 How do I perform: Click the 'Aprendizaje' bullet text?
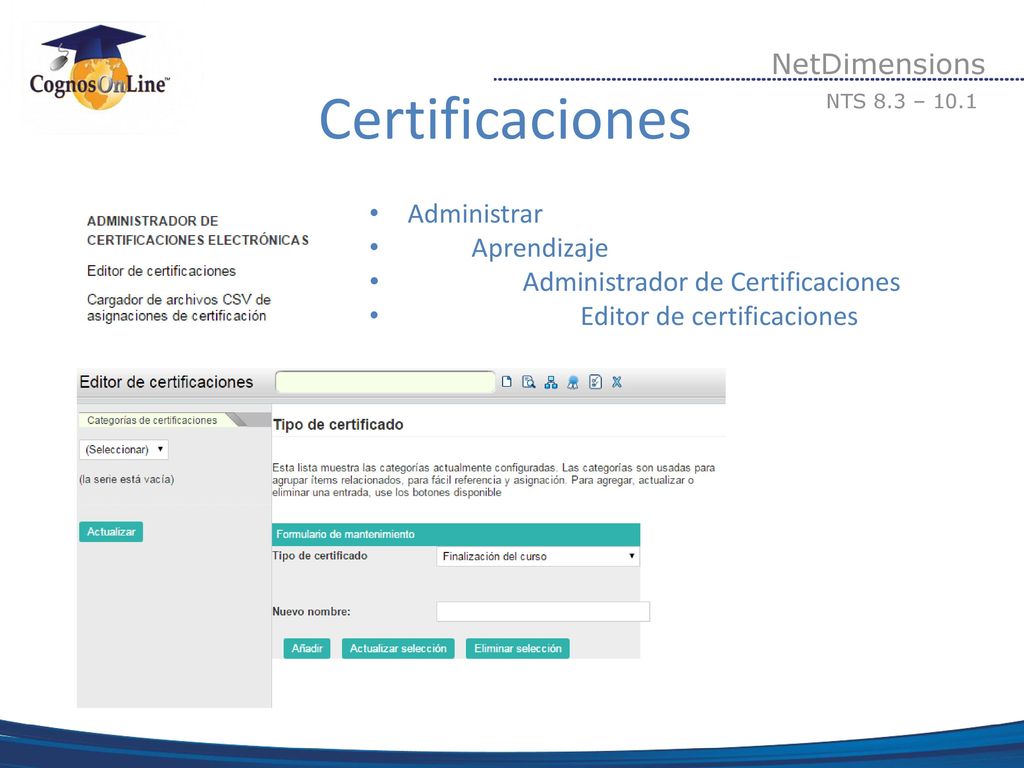(539, 248)
